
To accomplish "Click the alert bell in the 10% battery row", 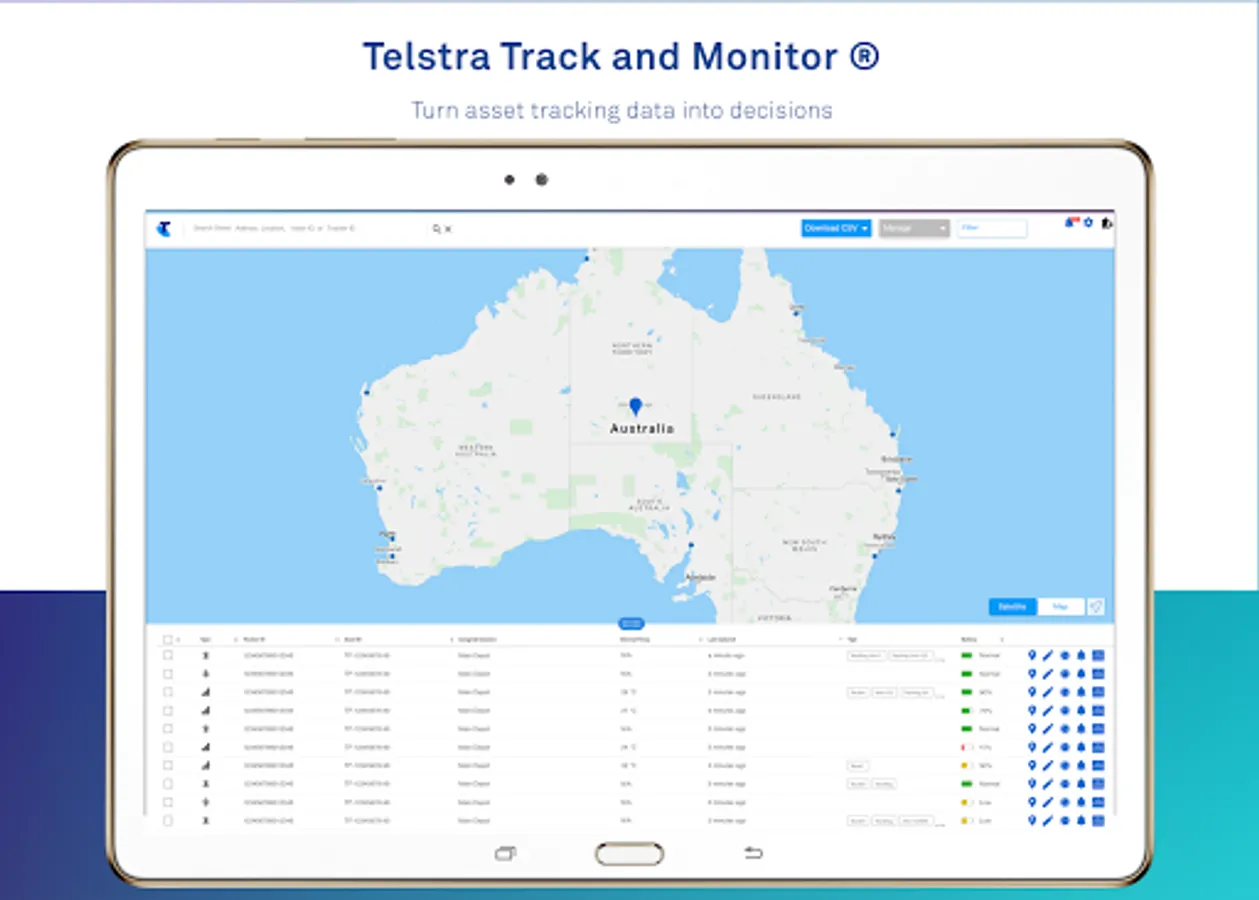I will click(1081, 747).
